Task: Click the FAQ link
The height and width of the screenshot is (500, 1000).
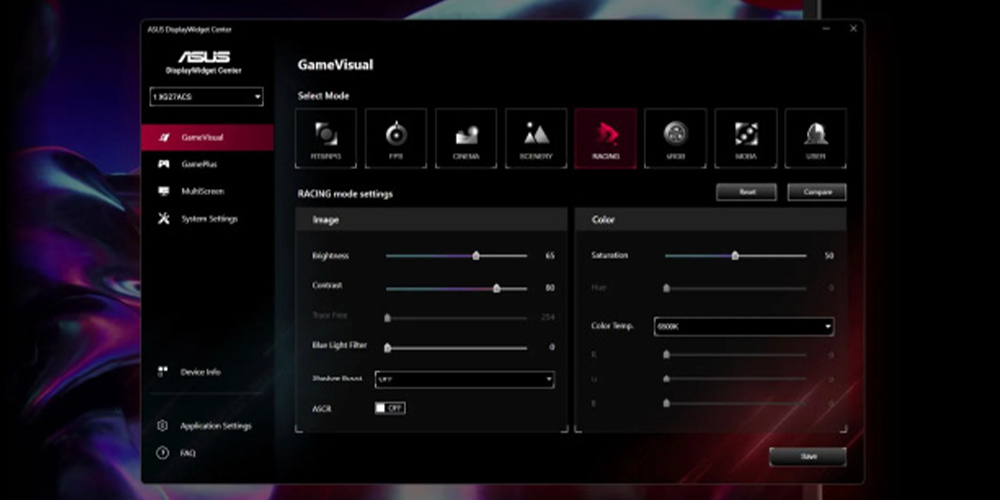Action: (x=188, y=453)
